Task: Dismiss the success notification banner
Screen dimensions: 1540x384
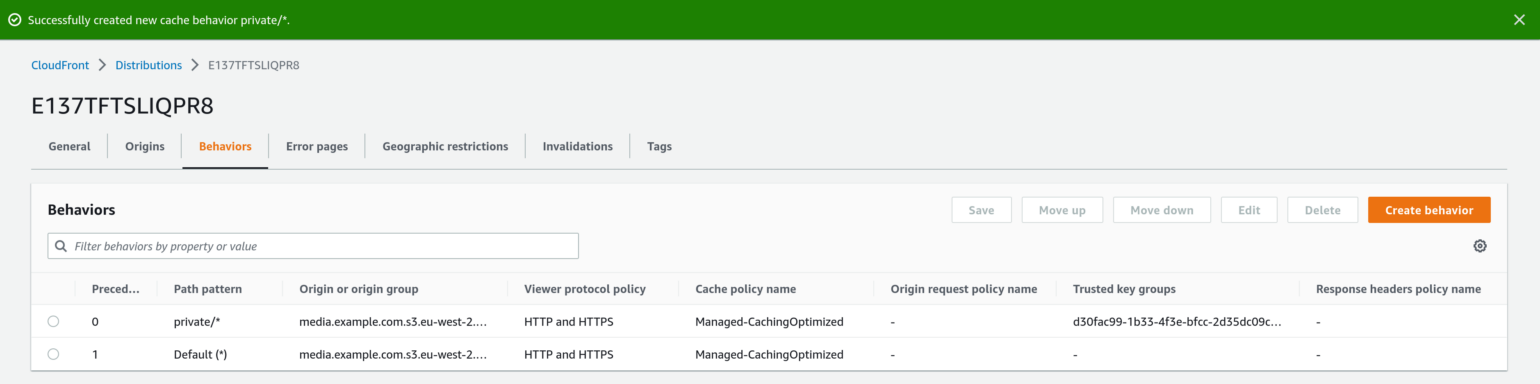Action: (x=1519, y=20)
